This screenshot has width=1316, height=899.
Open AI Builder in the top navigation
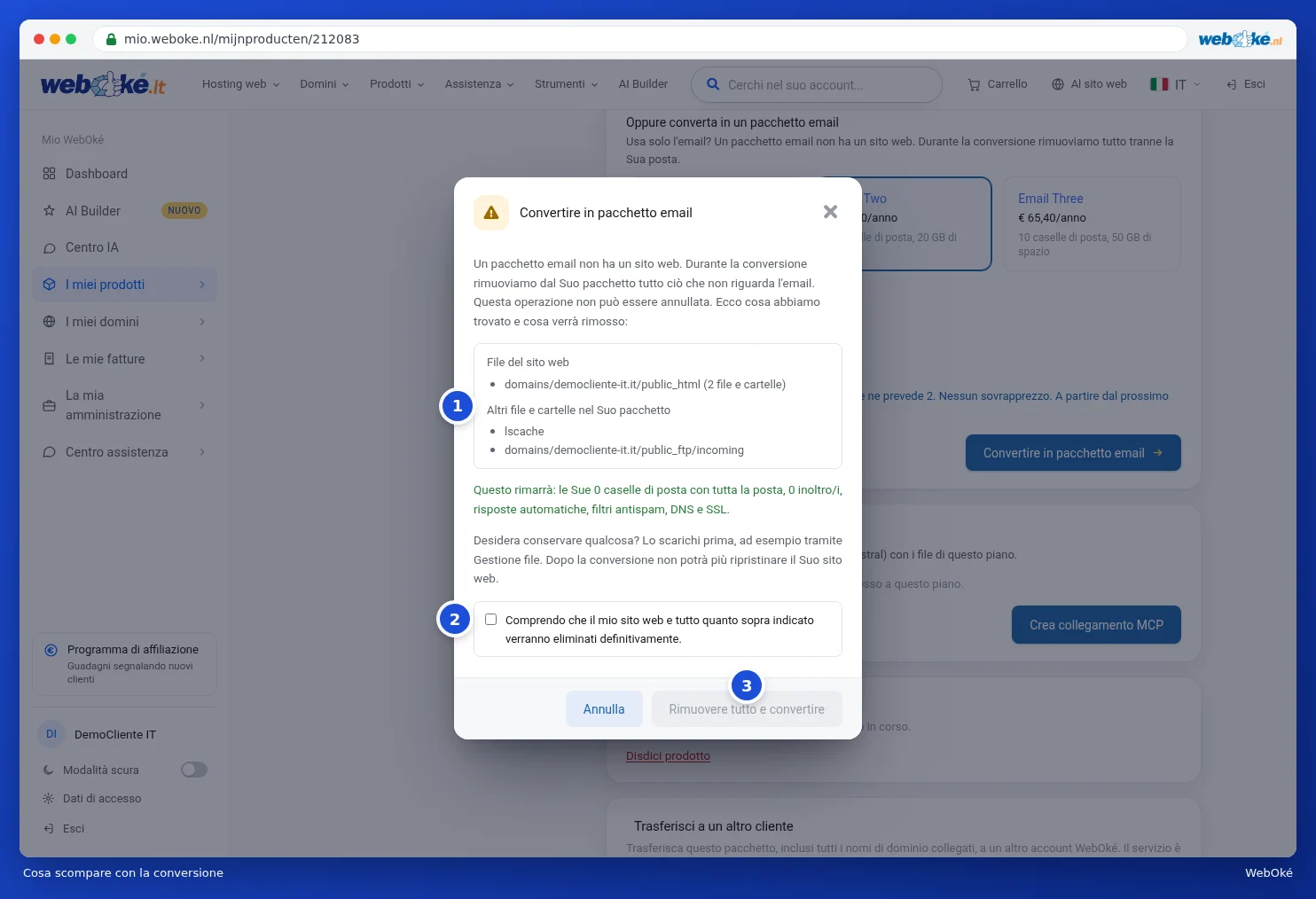click(x=643, y=84)
